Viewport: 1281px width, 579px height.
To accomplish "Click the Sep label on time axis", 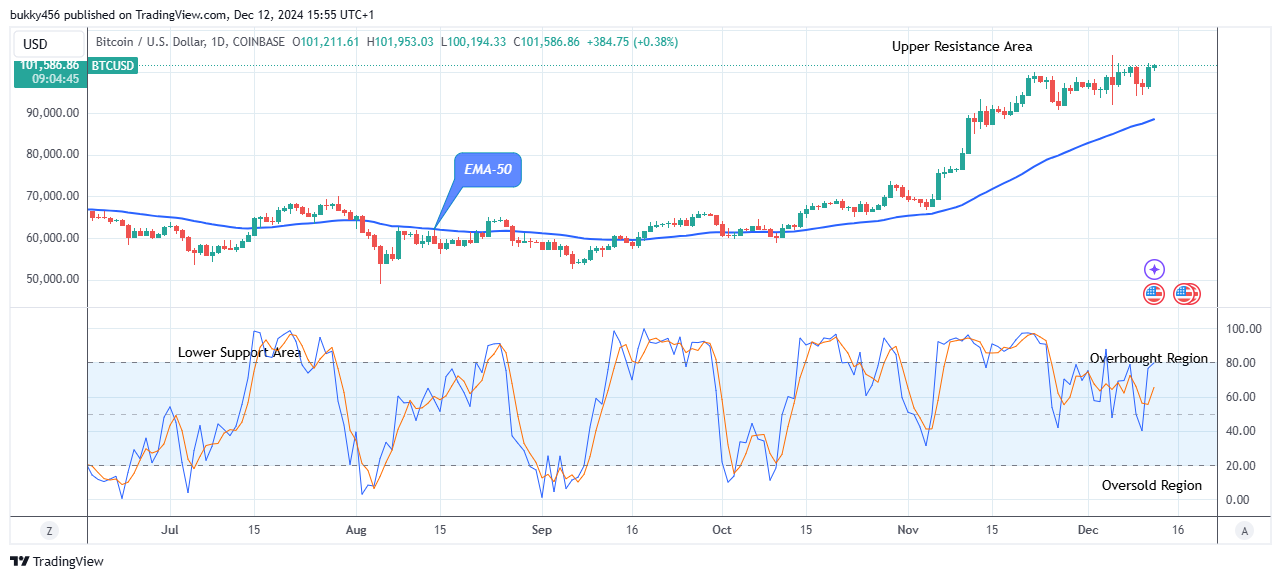I will (x=541, y=530).
